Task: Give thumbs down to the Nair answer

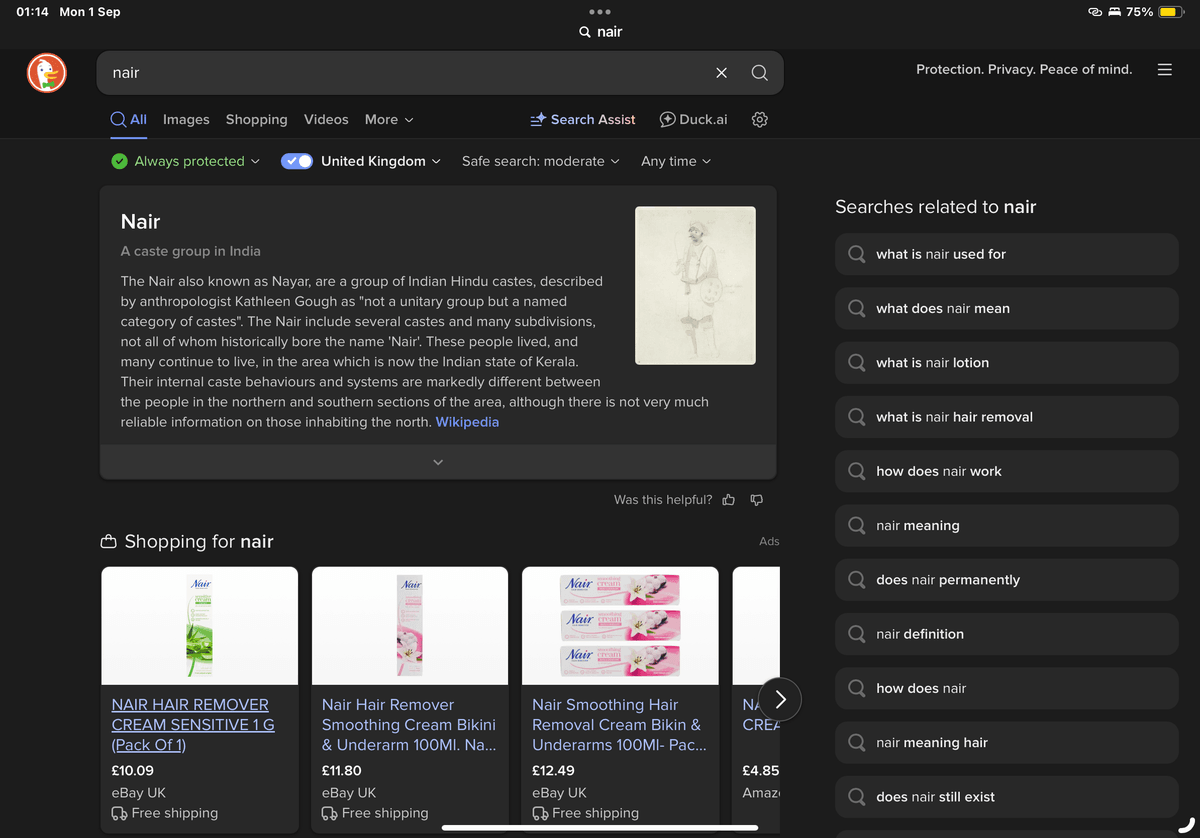Action: click(x=757, y=499)
